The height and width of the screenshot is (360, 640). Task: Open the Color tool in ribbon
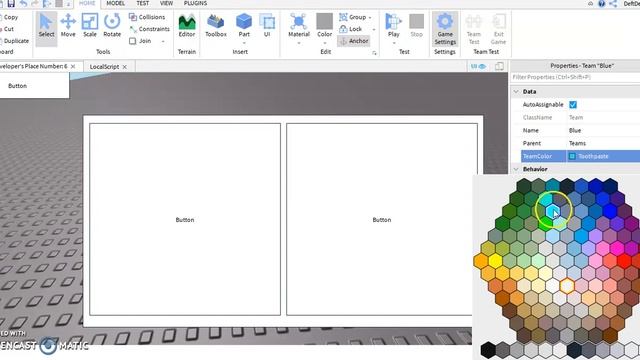pos(324,26)
